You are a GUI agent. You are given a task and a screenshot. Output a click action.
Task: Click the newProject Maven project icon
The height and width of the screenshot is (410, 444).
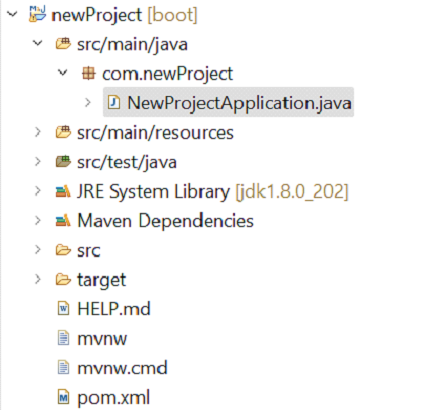(37, 14)
